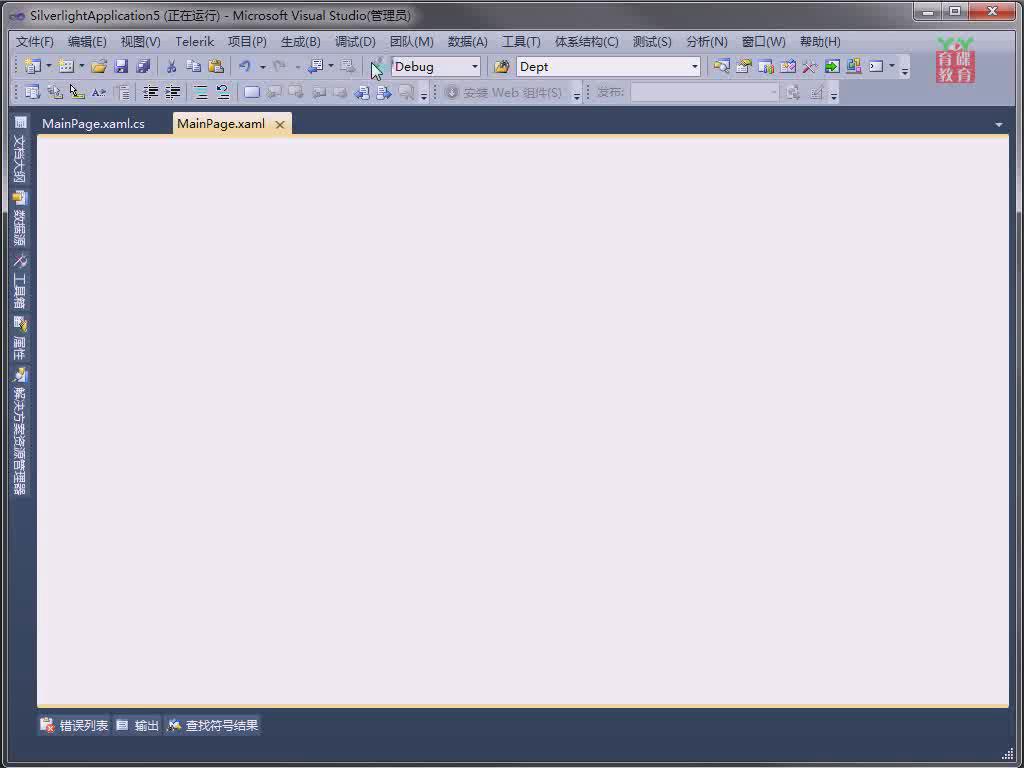Open Solution Explorer from the toolbar icon

[x=721, y=66]
